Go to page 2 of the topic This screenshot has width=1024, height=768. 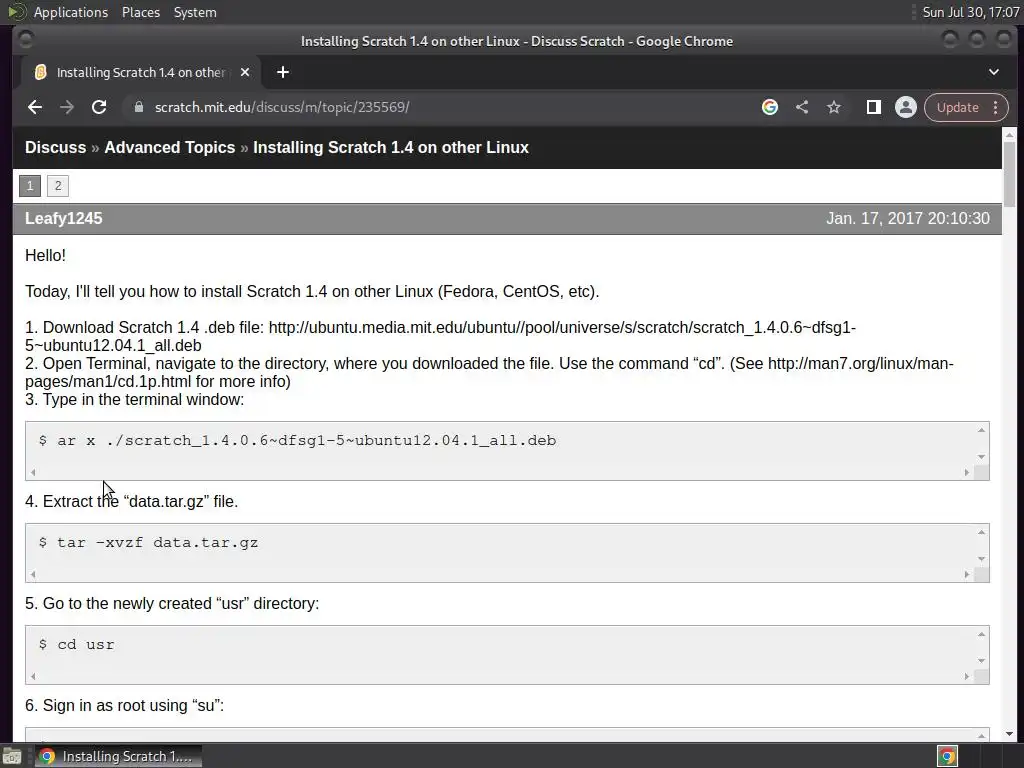(x=58, y=185)
